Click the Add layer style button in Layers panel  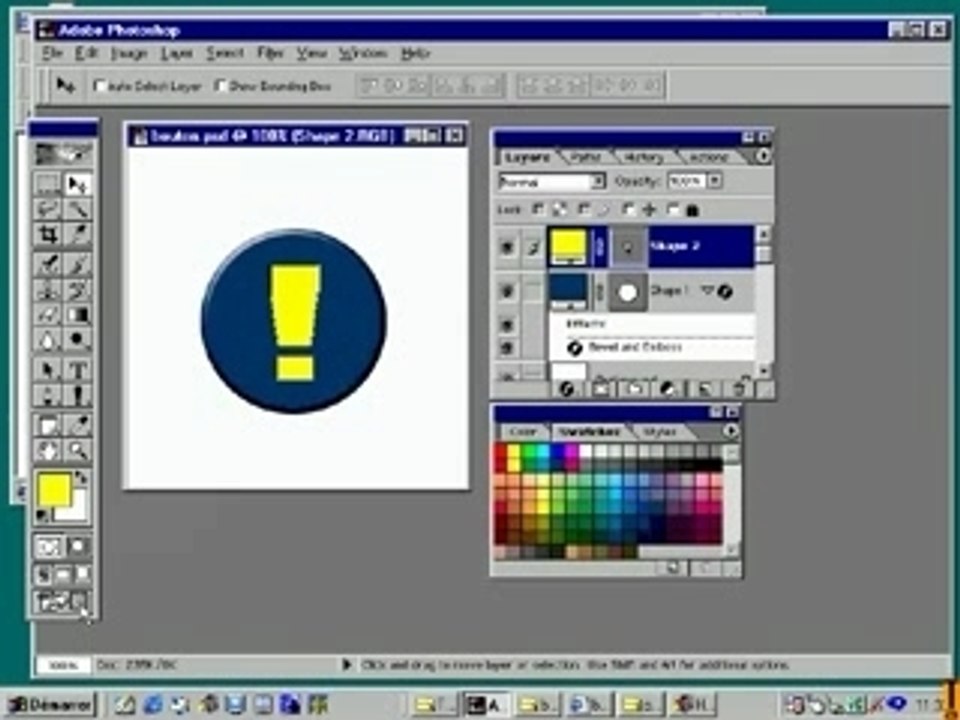click(x=566, y=389)
